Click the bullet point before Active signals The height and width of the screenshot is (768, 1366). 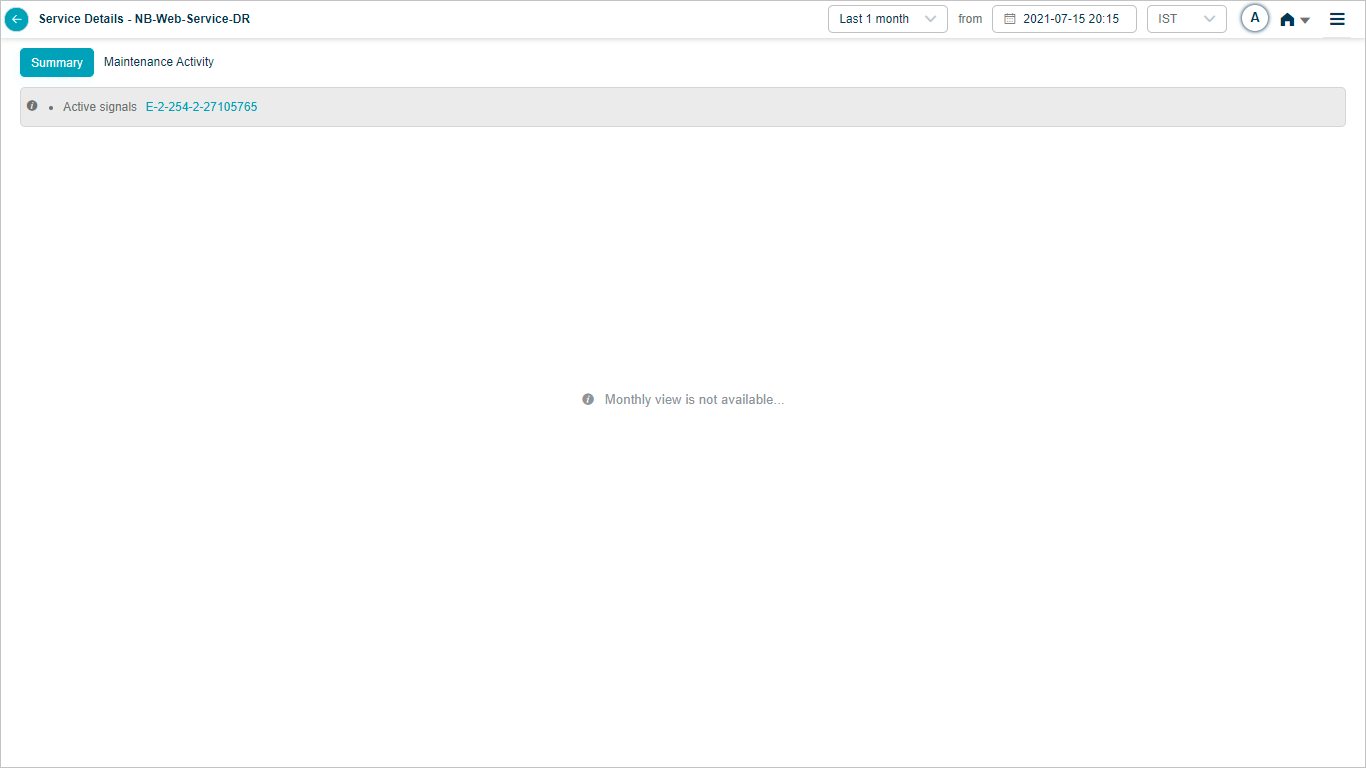(x=51, y=107)
